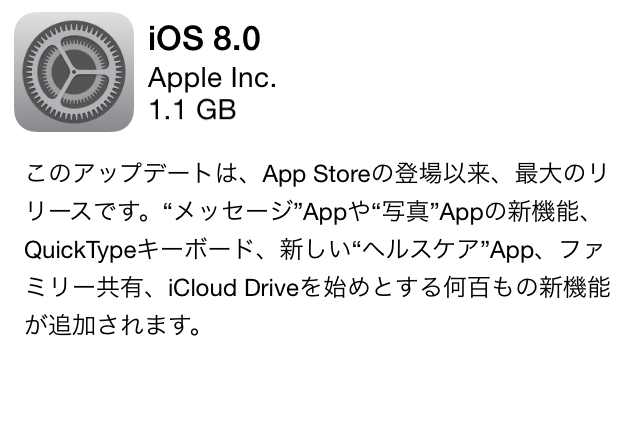This screenshot has height=427, width=640.
Task: Tap the iCloud Drive text
Action: [x=233, y=287]
